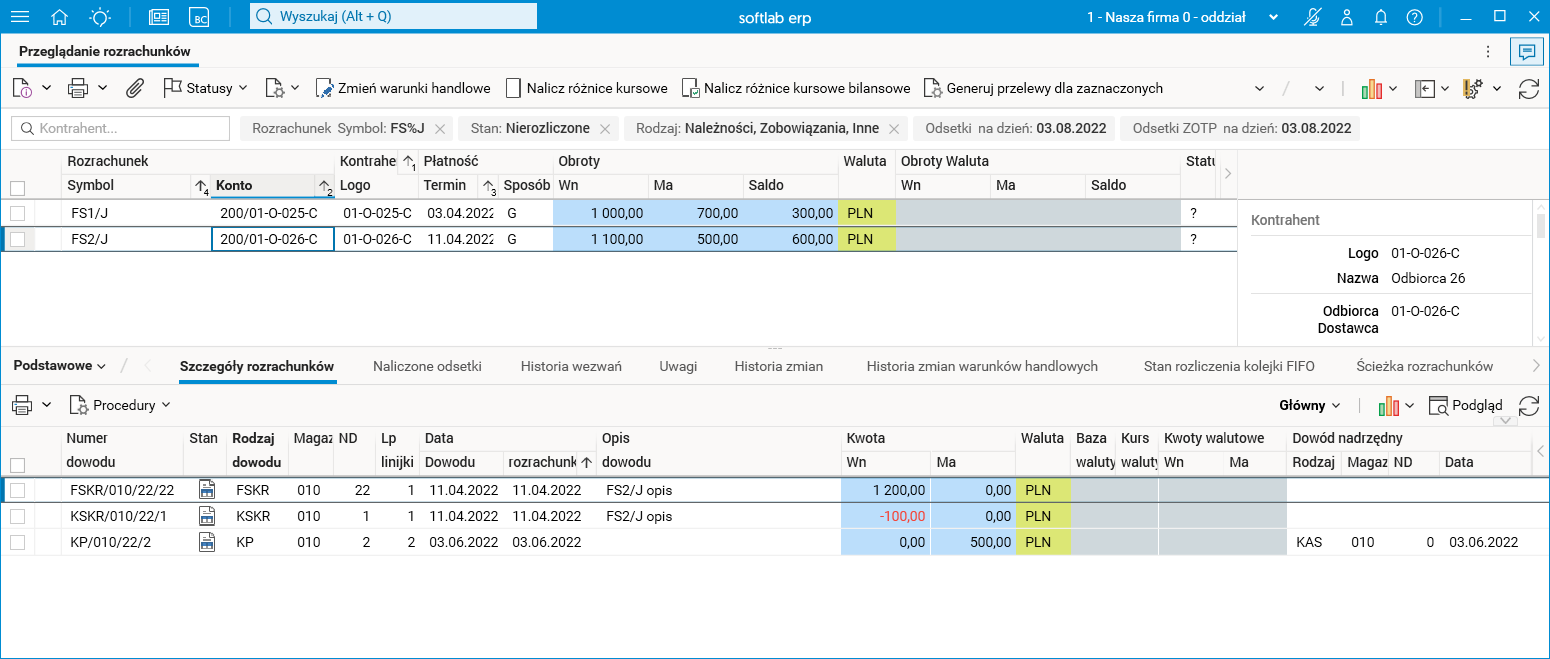
Task: Check the FS1/J row checkbox
Action: click(x=17, y=213)
